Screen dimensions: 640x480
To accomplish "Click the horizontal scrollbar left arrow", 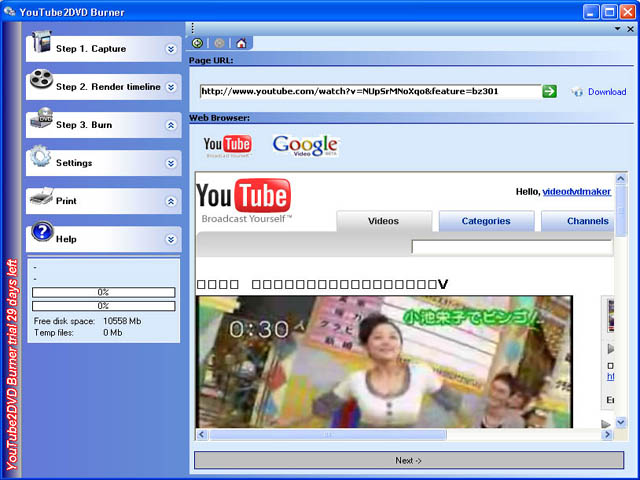I will tap(202, 435).
